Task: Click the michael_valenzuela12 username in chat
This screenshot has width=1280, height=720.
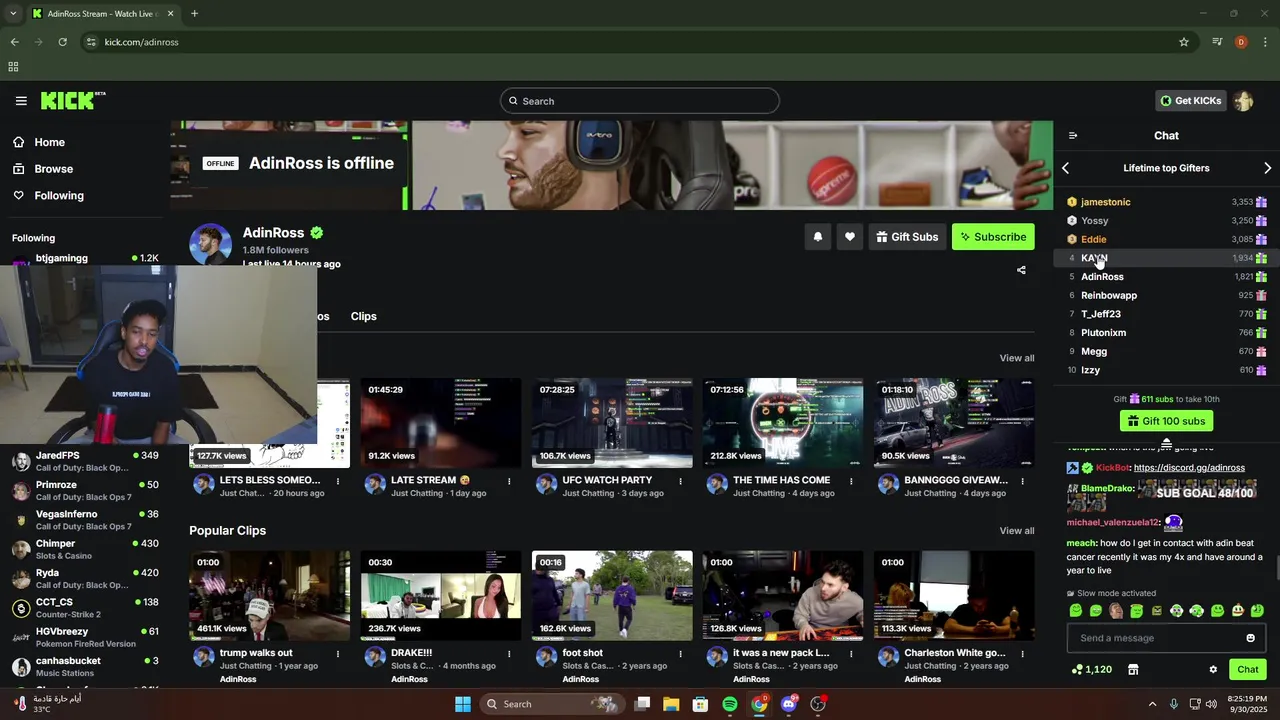Action: point(1113,523)
